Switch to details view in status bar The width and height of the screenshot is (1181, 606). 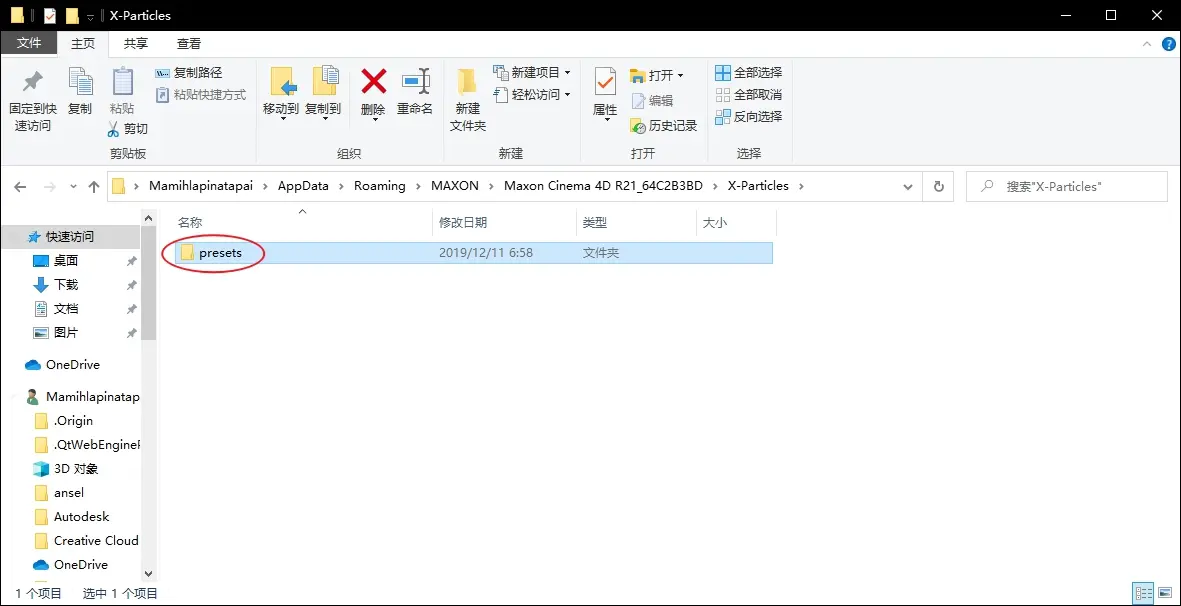coord(1142,593)
